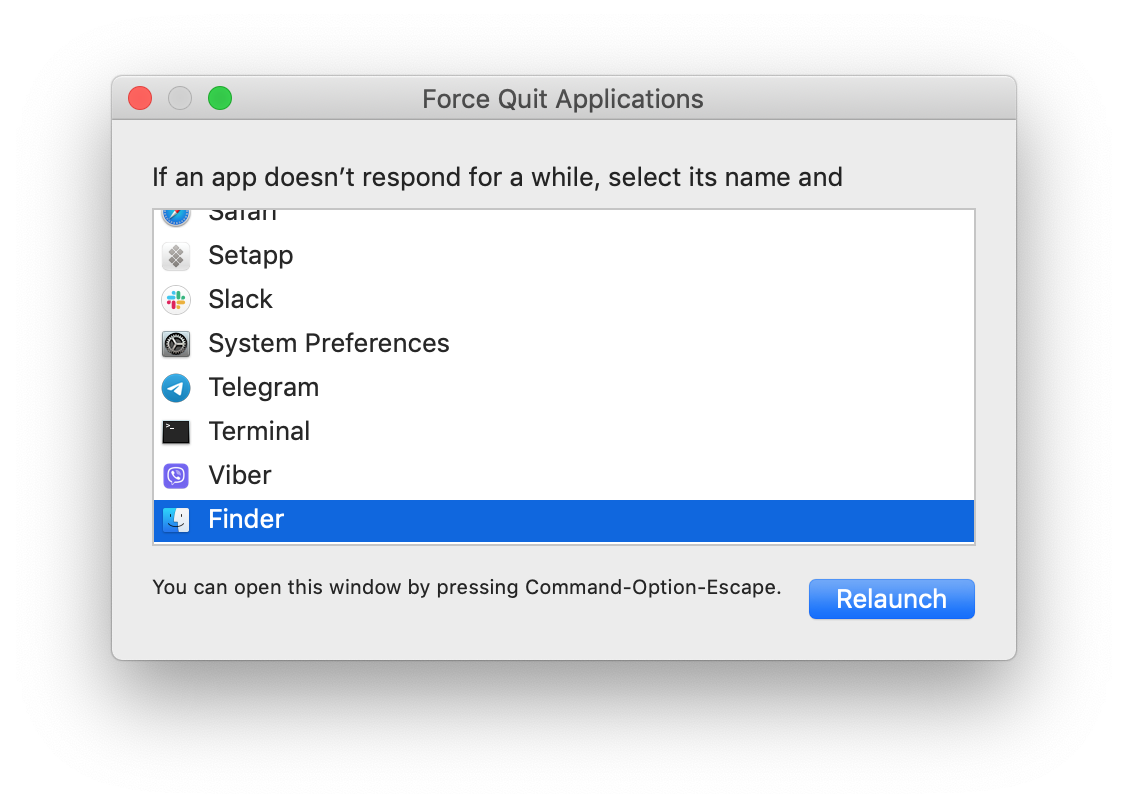Click the Relaunch button

[891, 599]
